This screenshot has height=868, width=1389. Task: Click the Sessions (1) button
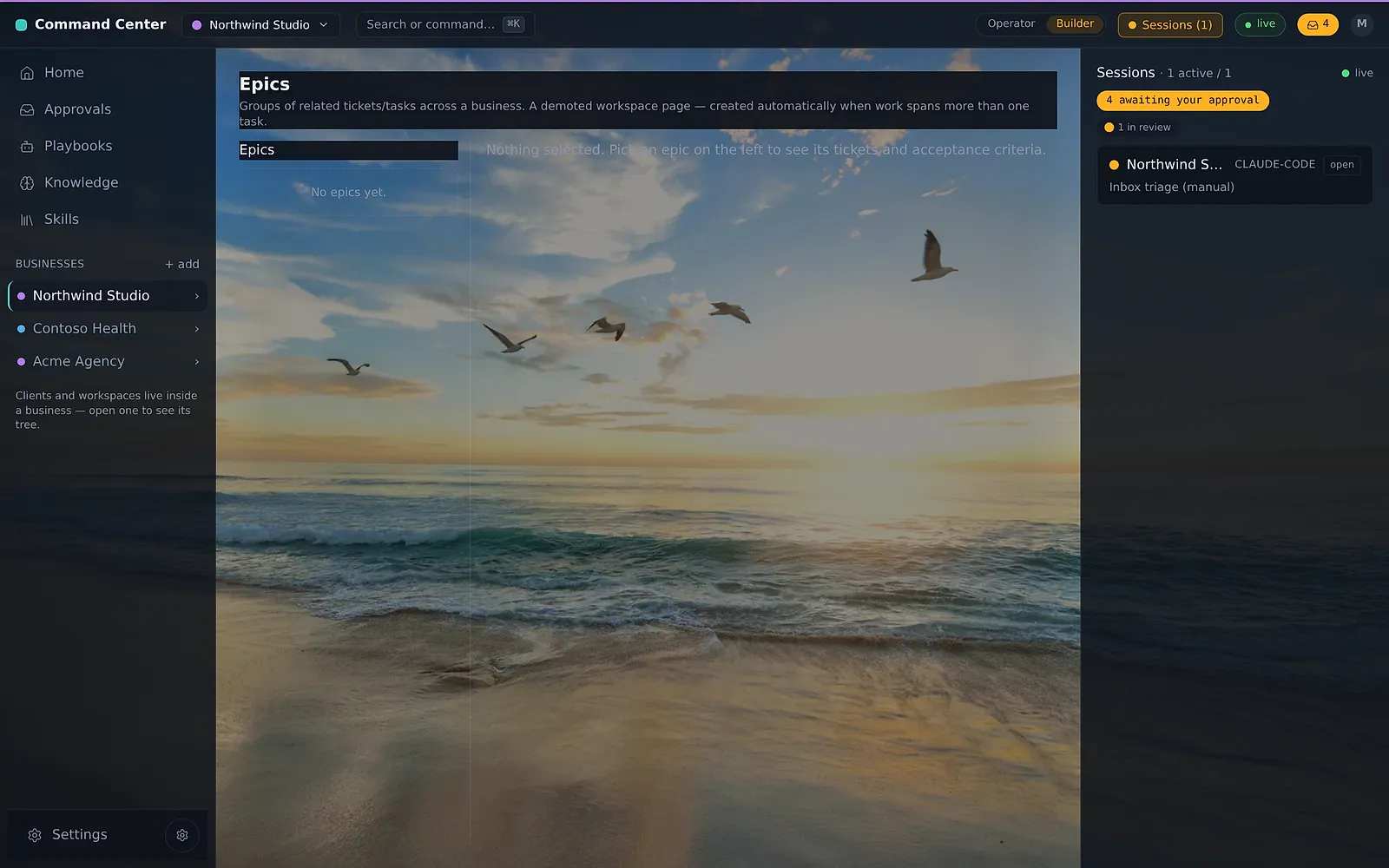pos(1170,24)
